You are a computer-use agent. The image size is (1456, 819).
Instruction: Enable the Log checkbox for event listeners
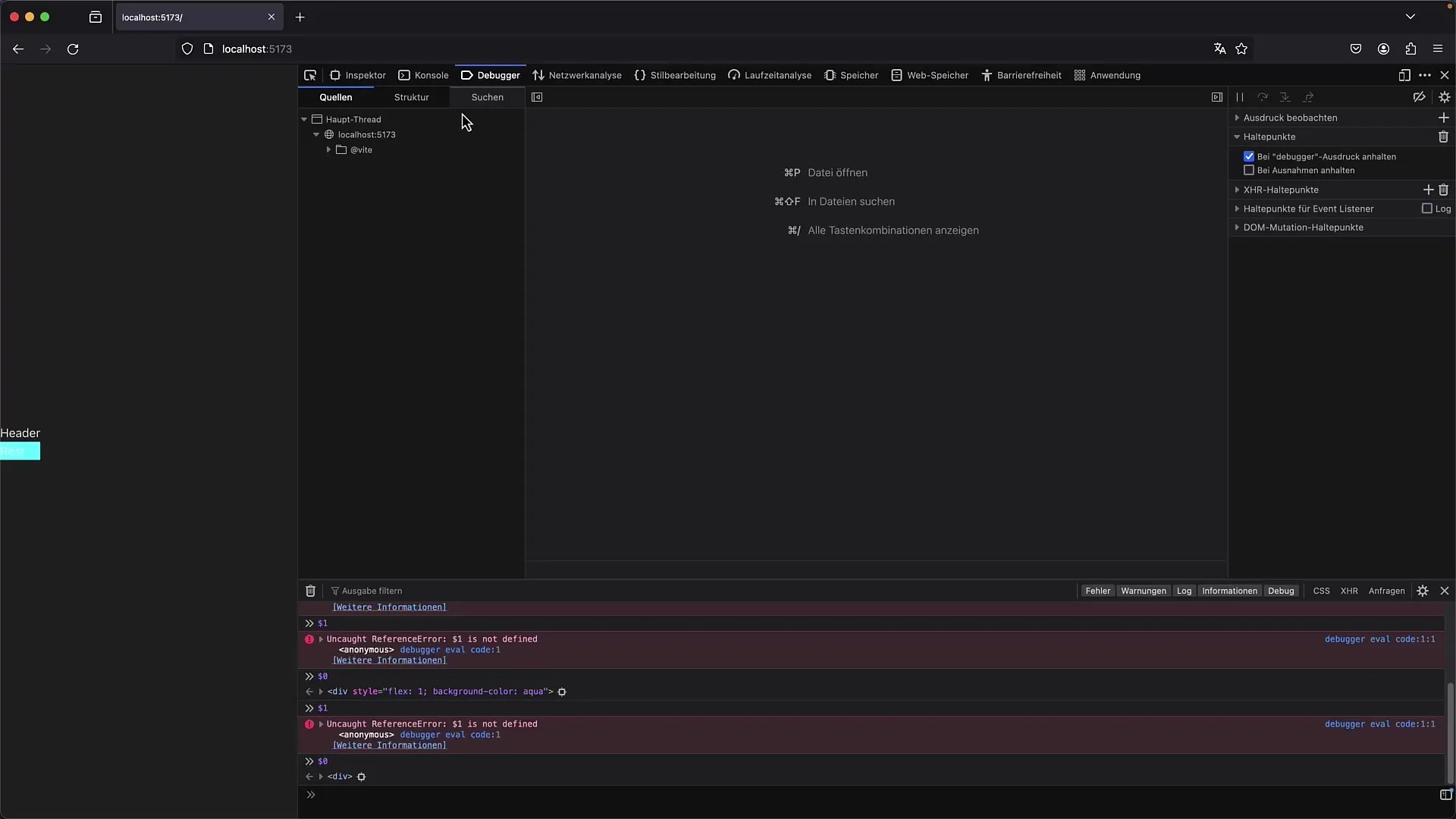pos(1426,209)
